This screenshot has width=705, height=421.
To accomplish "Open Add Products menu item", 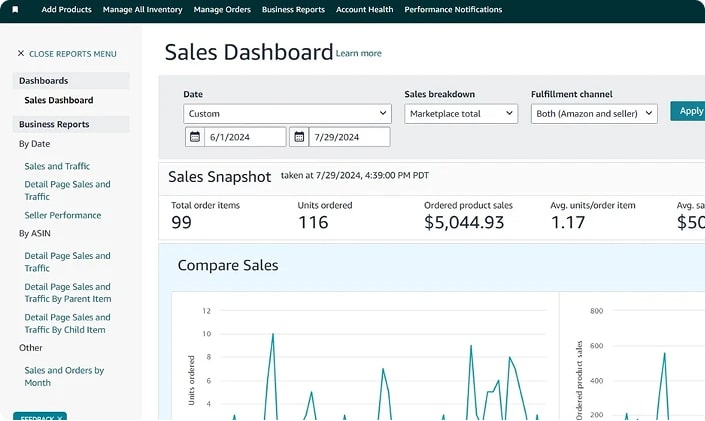I will point(66,9).
